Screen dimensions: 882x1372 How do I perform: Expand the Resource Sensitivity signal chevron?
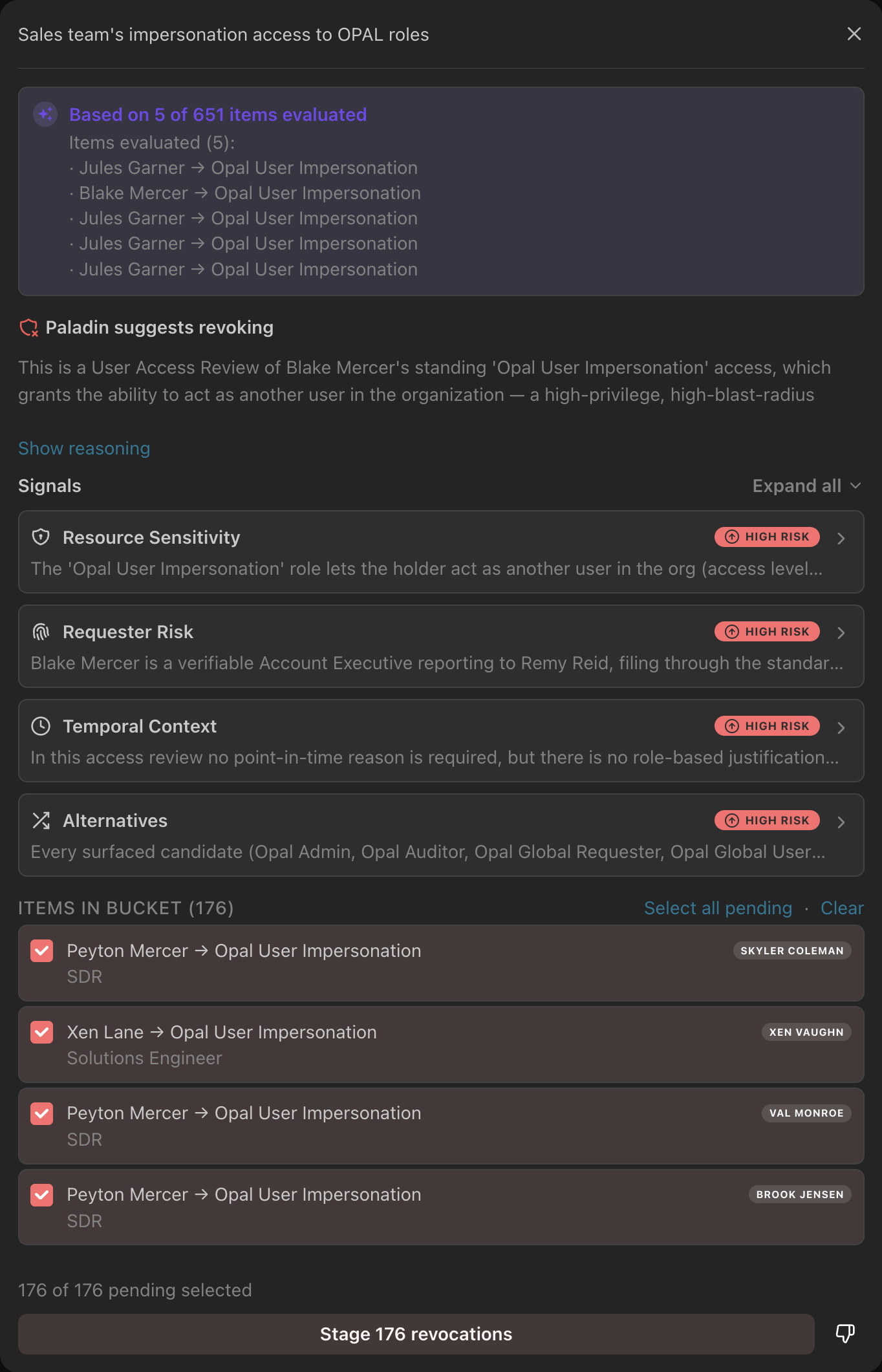841,538
